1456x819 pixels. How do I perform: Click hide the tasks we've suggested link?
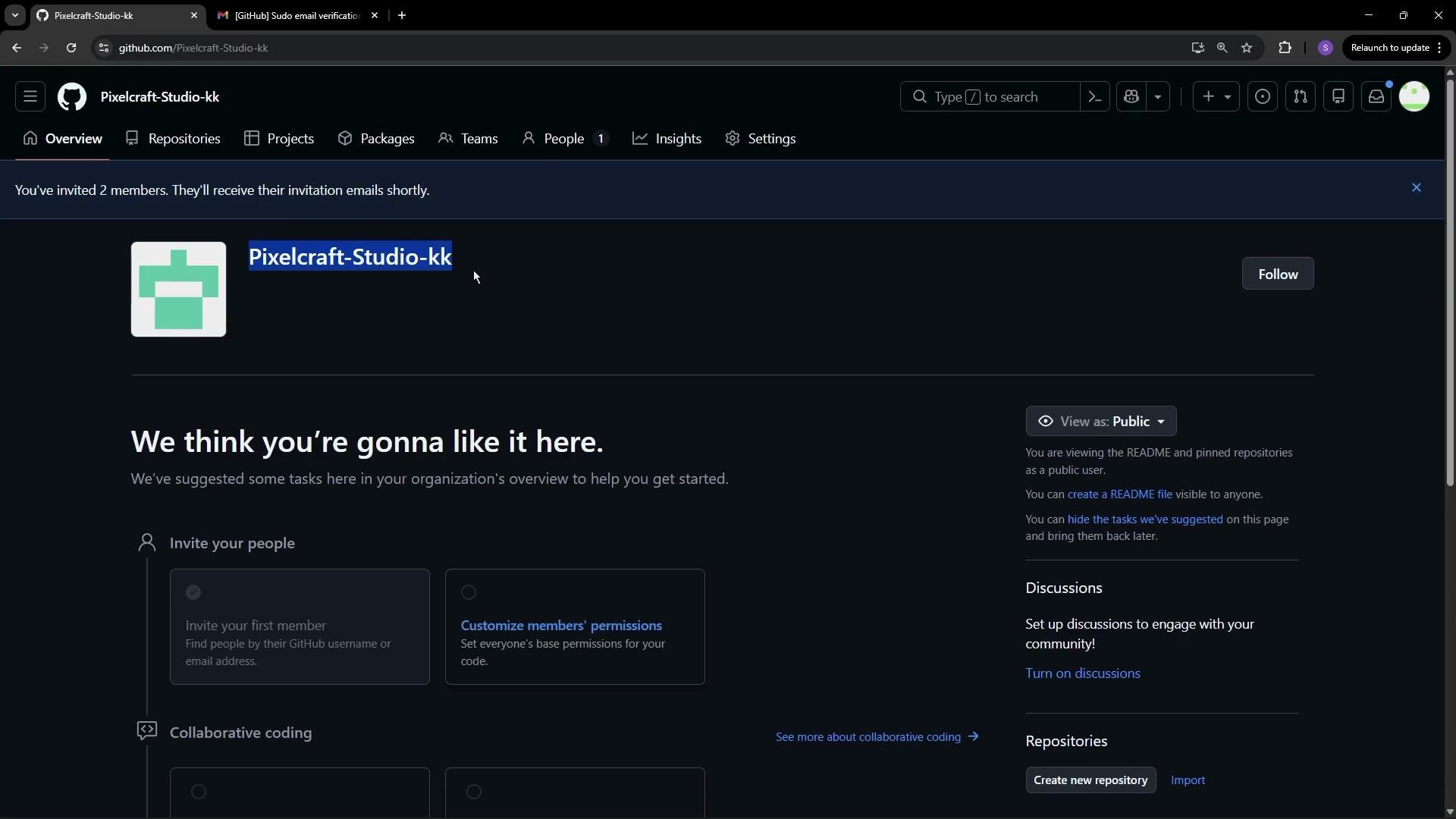(x=1145, y=519)
